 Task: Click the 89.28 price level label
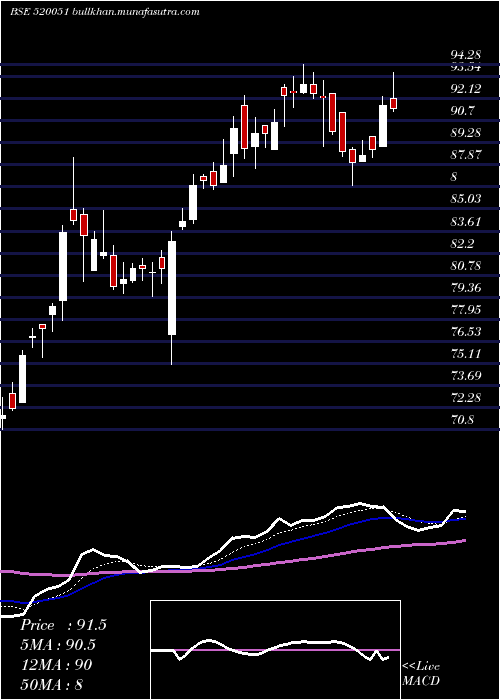(x=466, y=133)
